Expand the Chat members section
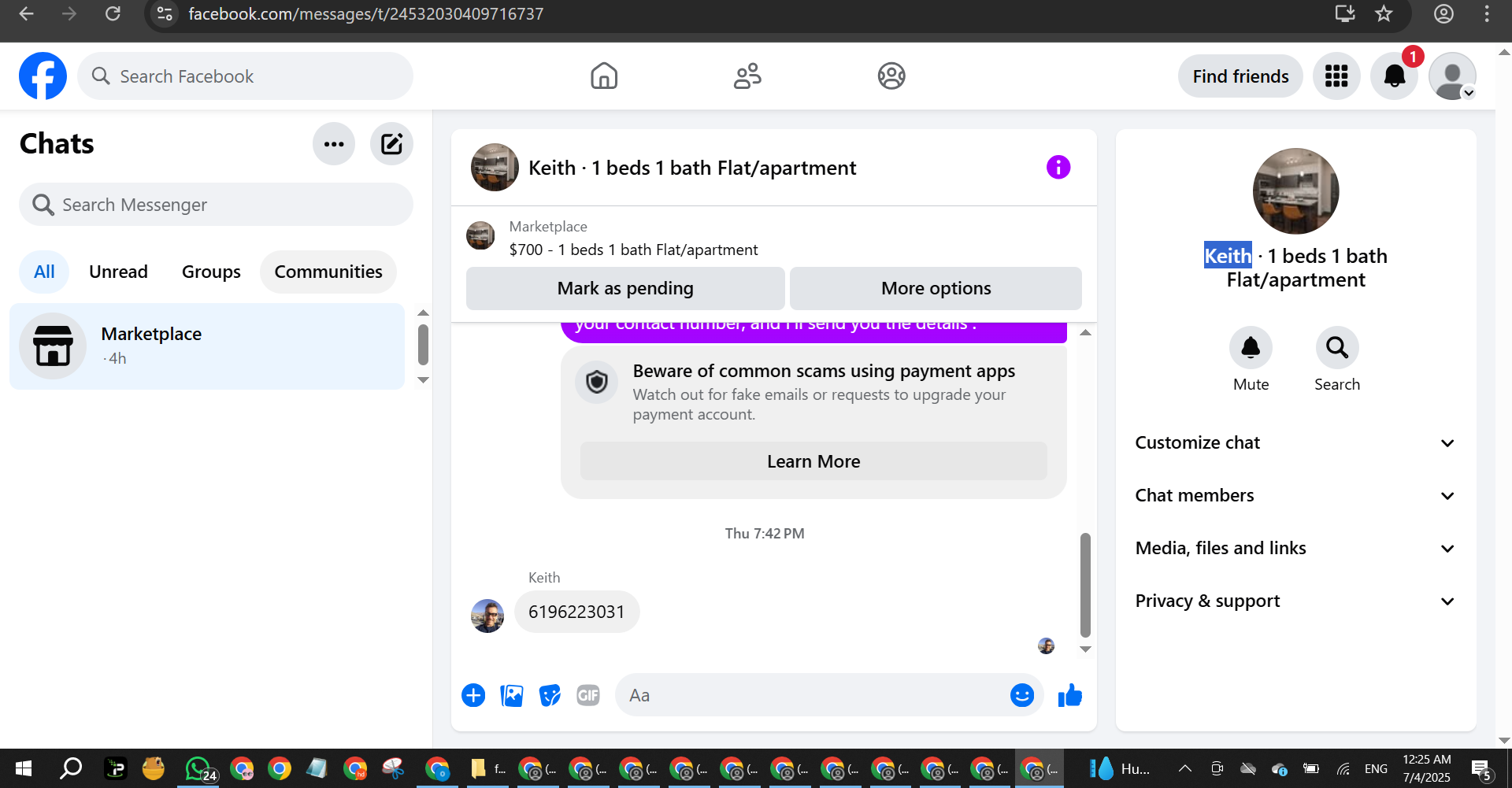The width and height of the screenshot is (1512, 788). point(1295,495)
